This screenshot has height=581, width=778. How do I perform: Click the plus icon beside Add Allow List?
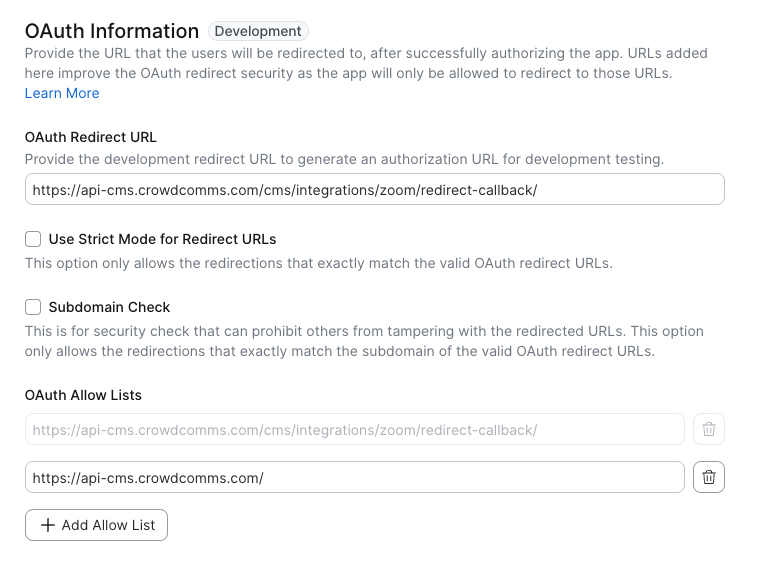click(x=47, y=525)
